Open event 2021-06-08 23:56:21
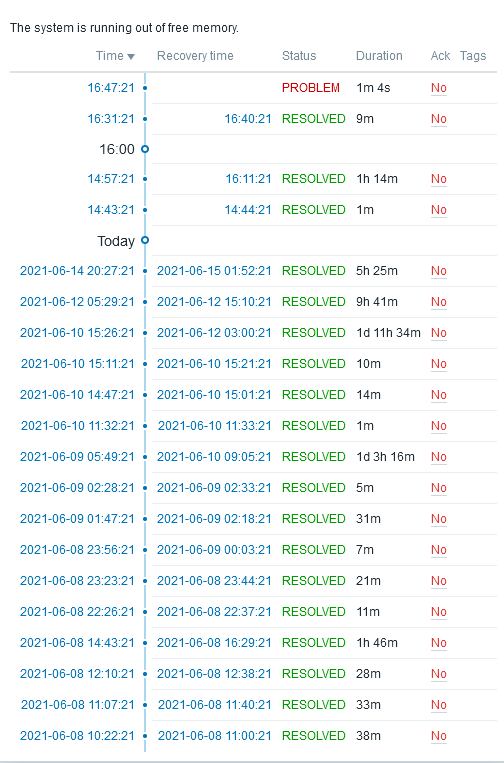Viewport: 504px width, 763px height. 77,550
